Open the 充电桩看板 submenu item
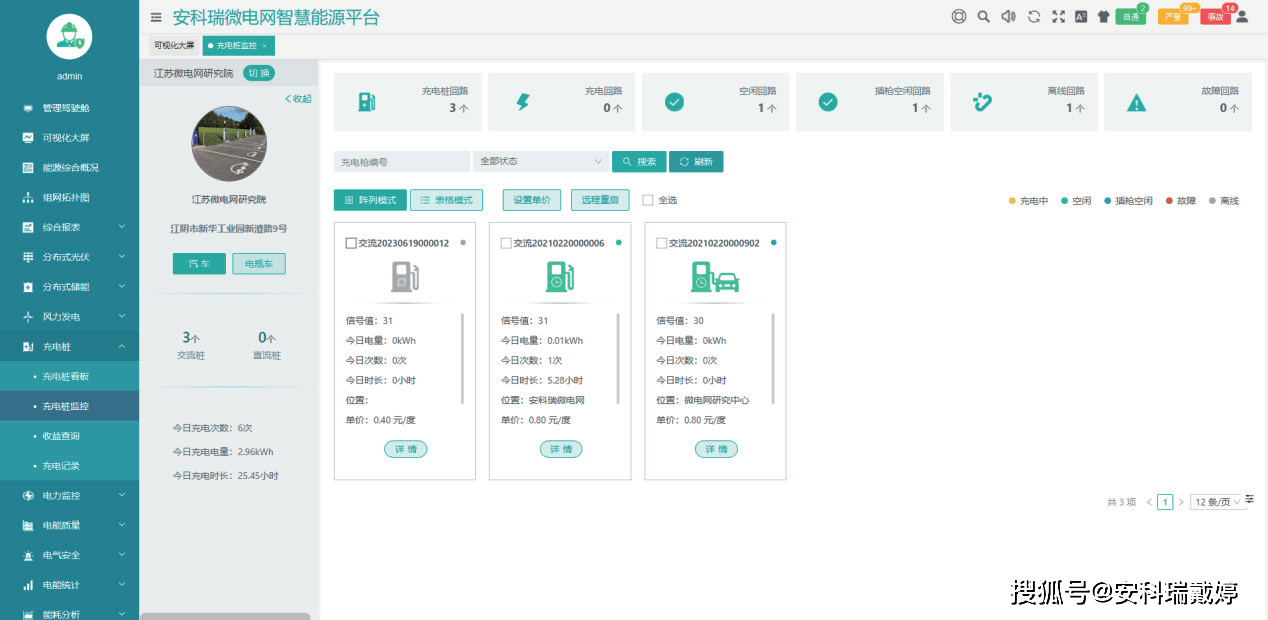Viewport: 1268px width, 620px height. tap(69, 376)
